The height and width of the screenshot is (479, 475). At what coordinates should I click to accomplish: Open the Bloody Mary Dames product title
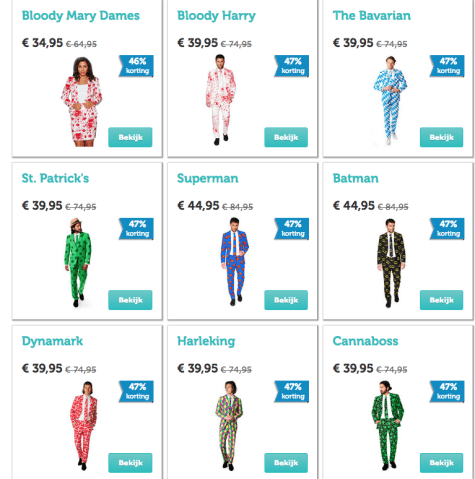[x=81, y=16]
